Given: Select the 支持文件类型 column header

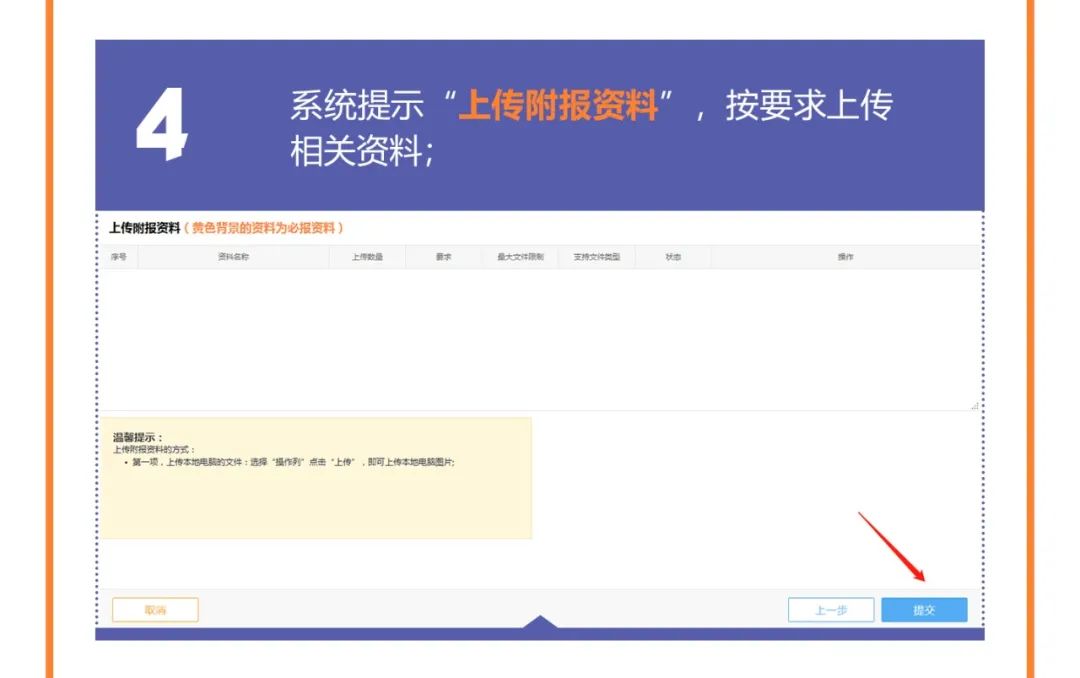Looking at the screenshot, I should tap(596, 257).
